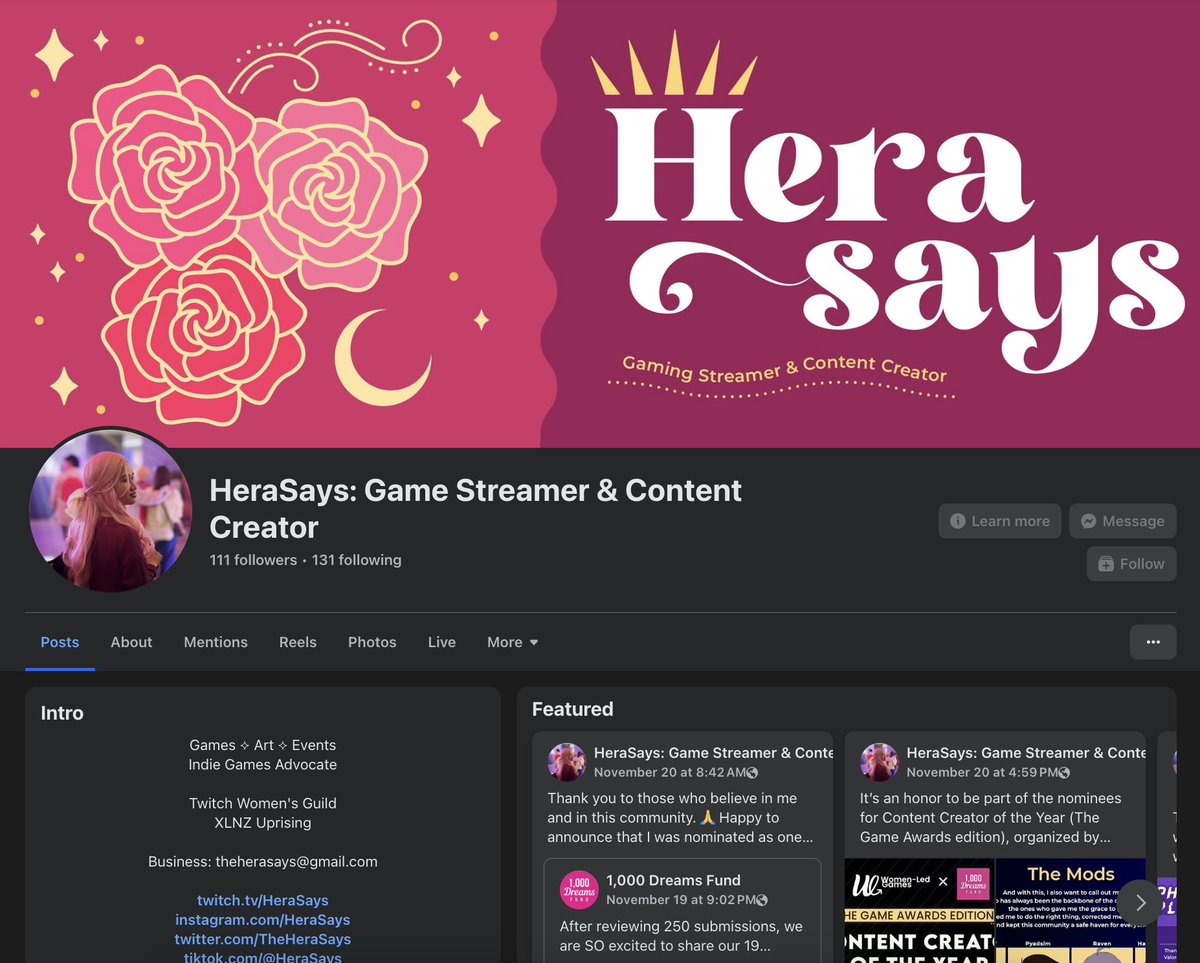This screenshot has height=963, width=1200.
Task: View 131 following list
Action: coord(357,560)
